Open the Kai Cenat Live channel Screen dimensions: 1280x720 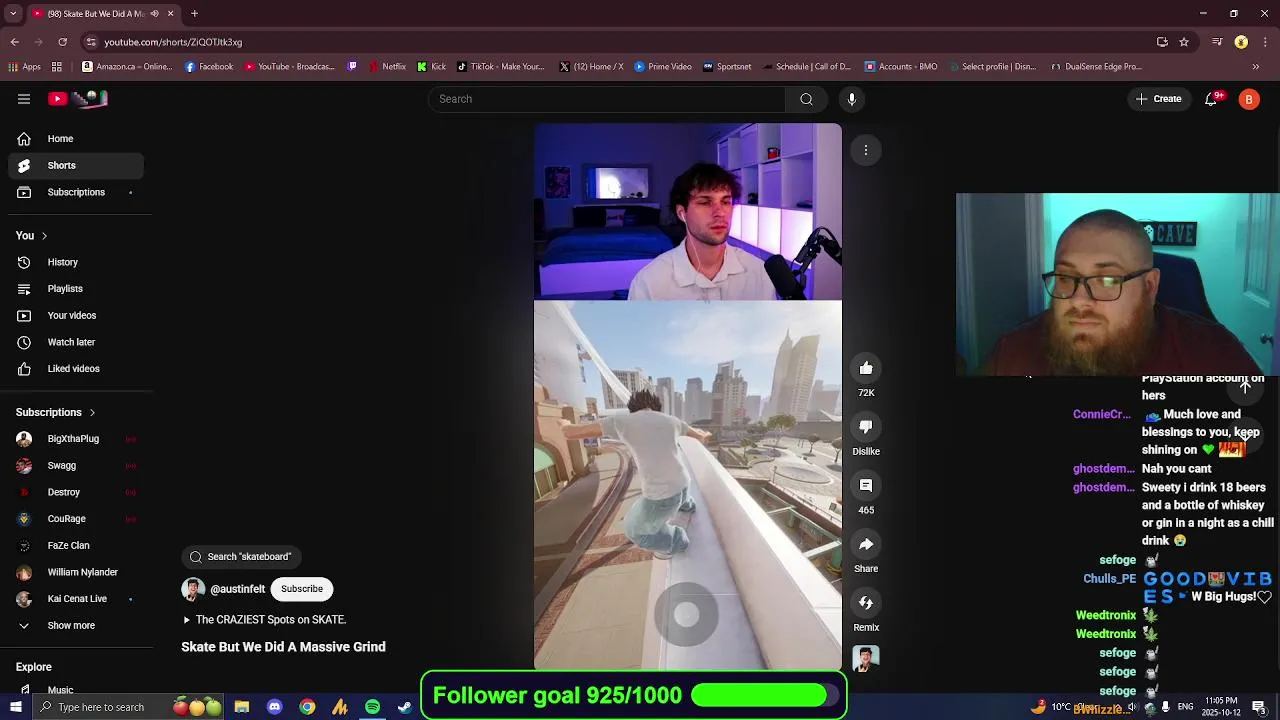[76, 599]
